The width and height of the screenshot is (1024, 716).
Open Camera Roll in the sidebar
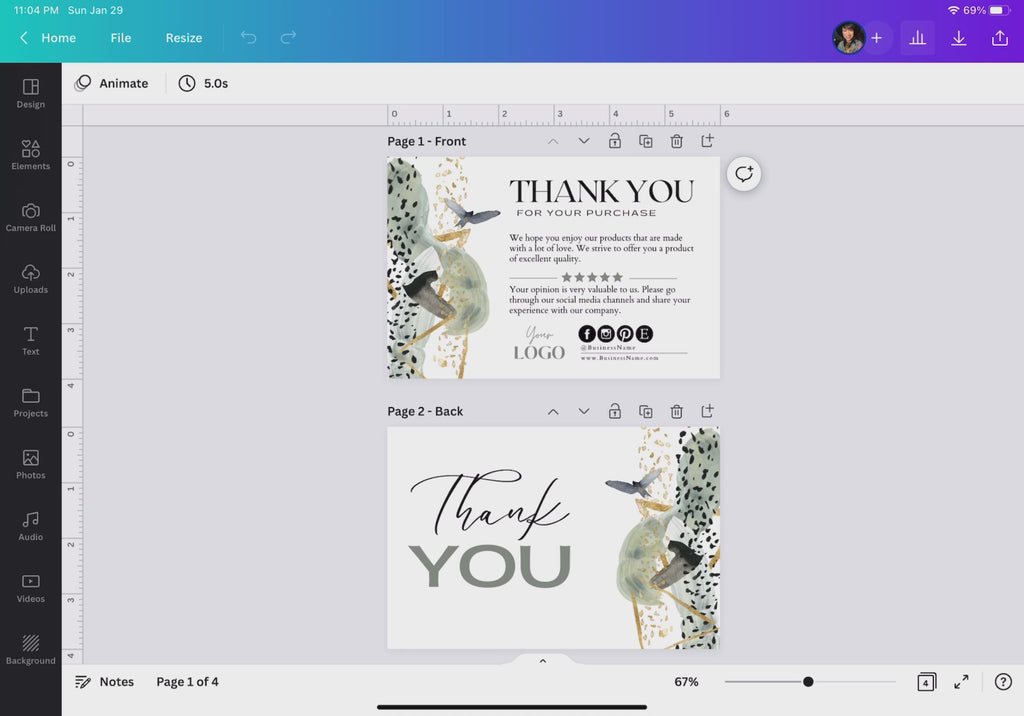coord(31,218)
